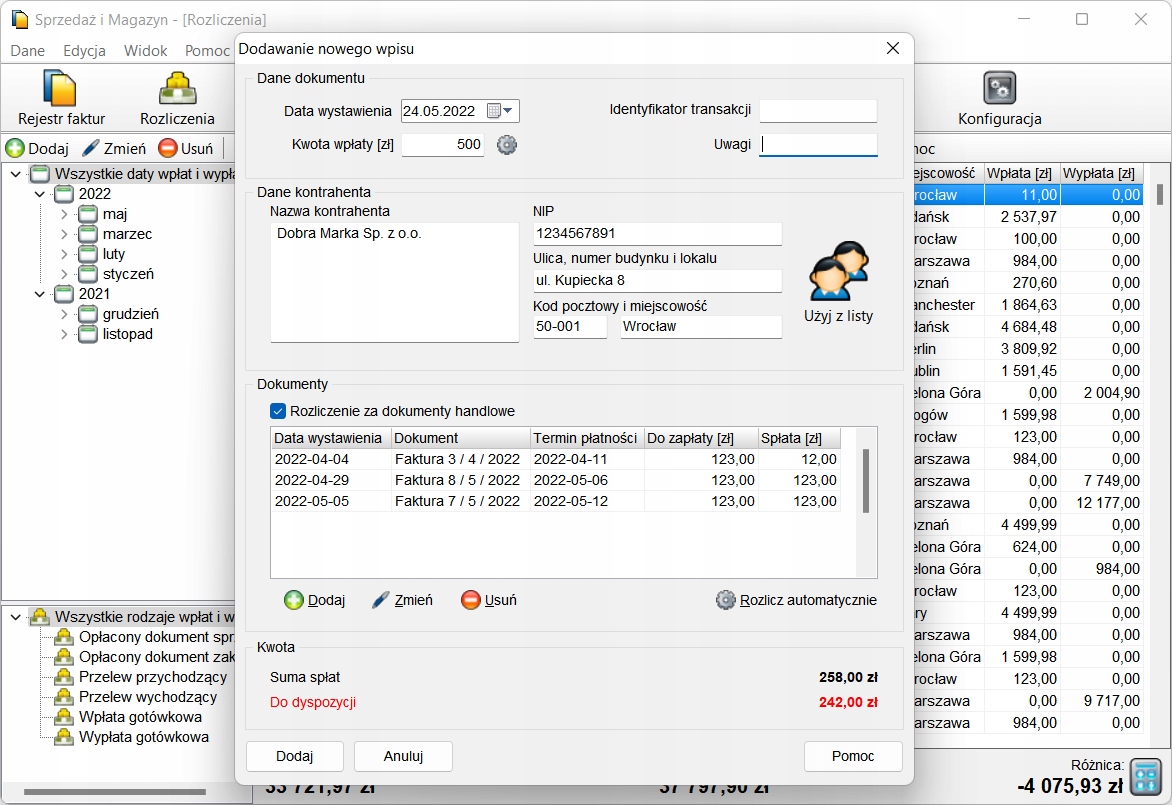Open calculator icon in bottom right corner
Viewport: 1172px width, 805px height.
point(1145,776)
